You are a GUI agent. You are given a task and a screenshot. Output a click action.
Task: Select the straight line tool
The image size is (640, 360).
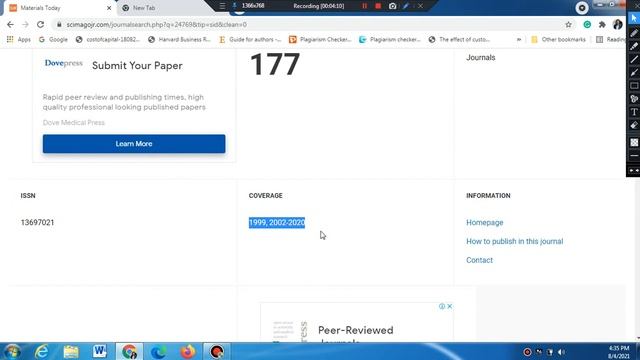[633, 60]
